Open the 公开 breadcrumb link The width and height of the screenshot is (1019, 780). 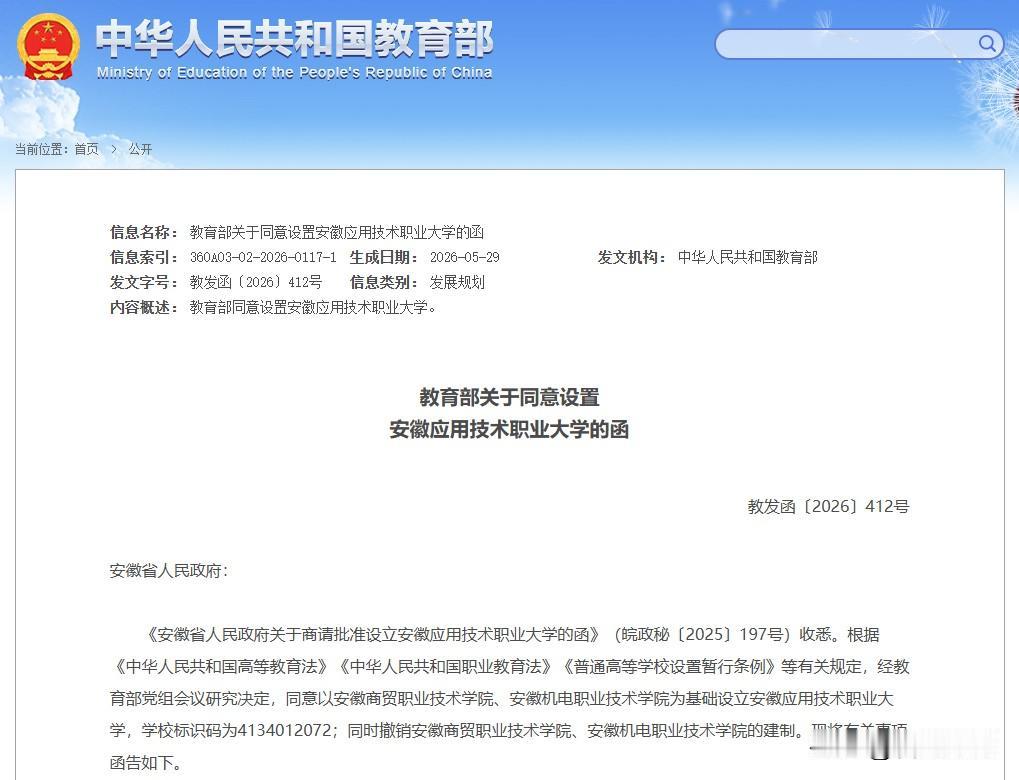[140, 150]
